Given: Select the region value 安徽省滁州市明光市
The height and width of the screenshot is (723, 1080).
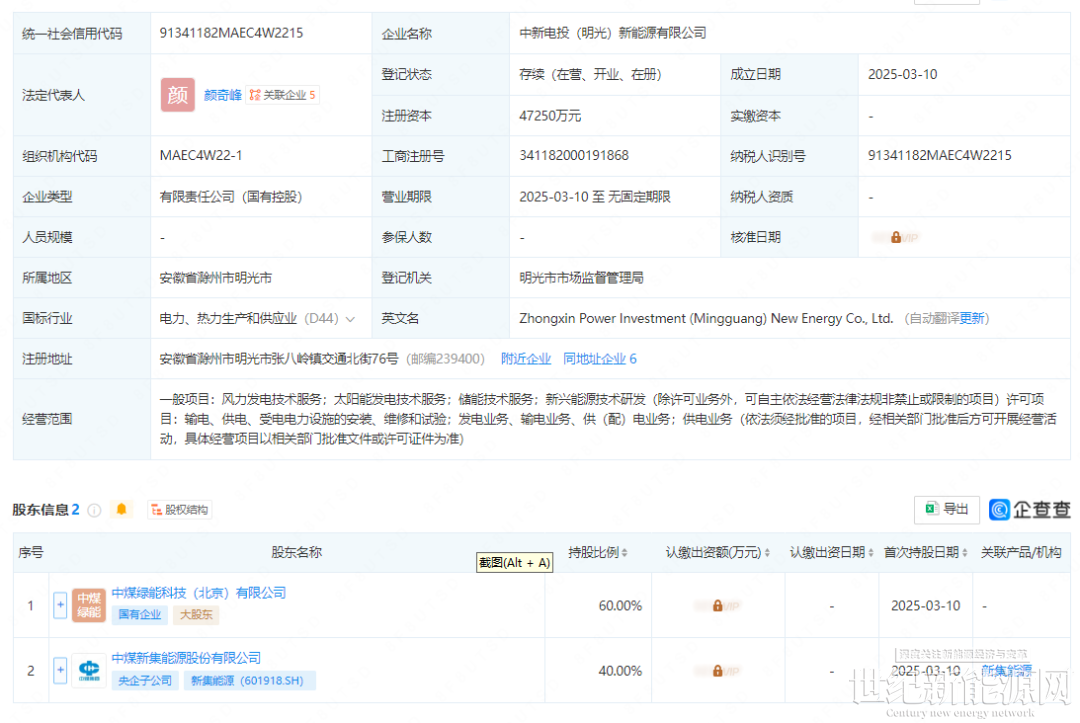Looking at the screenshot, I should point(216,277).
